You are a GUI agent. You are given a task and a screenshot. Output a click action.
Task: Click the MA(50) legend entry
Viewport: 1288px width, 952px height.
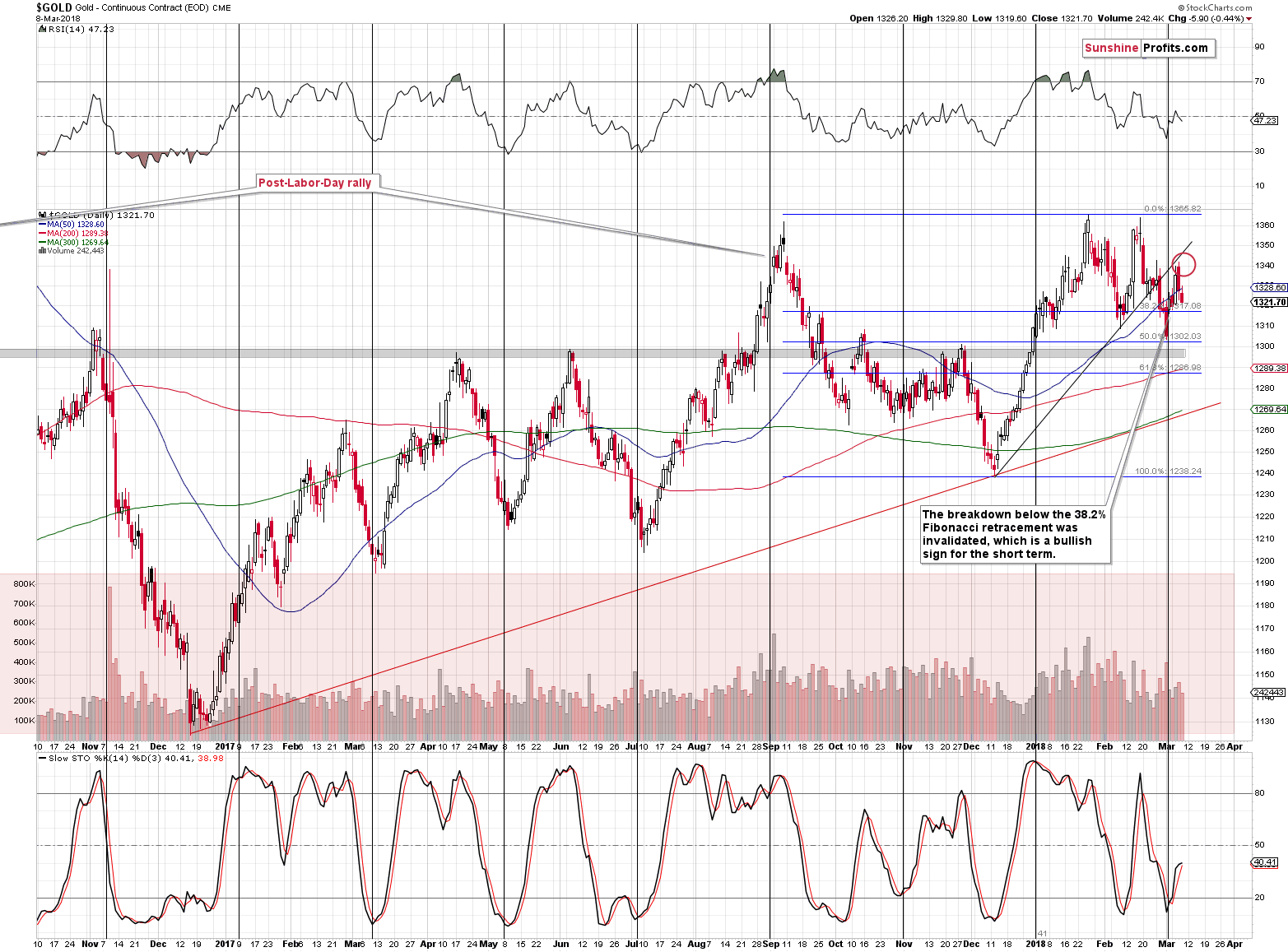[71, 224]
